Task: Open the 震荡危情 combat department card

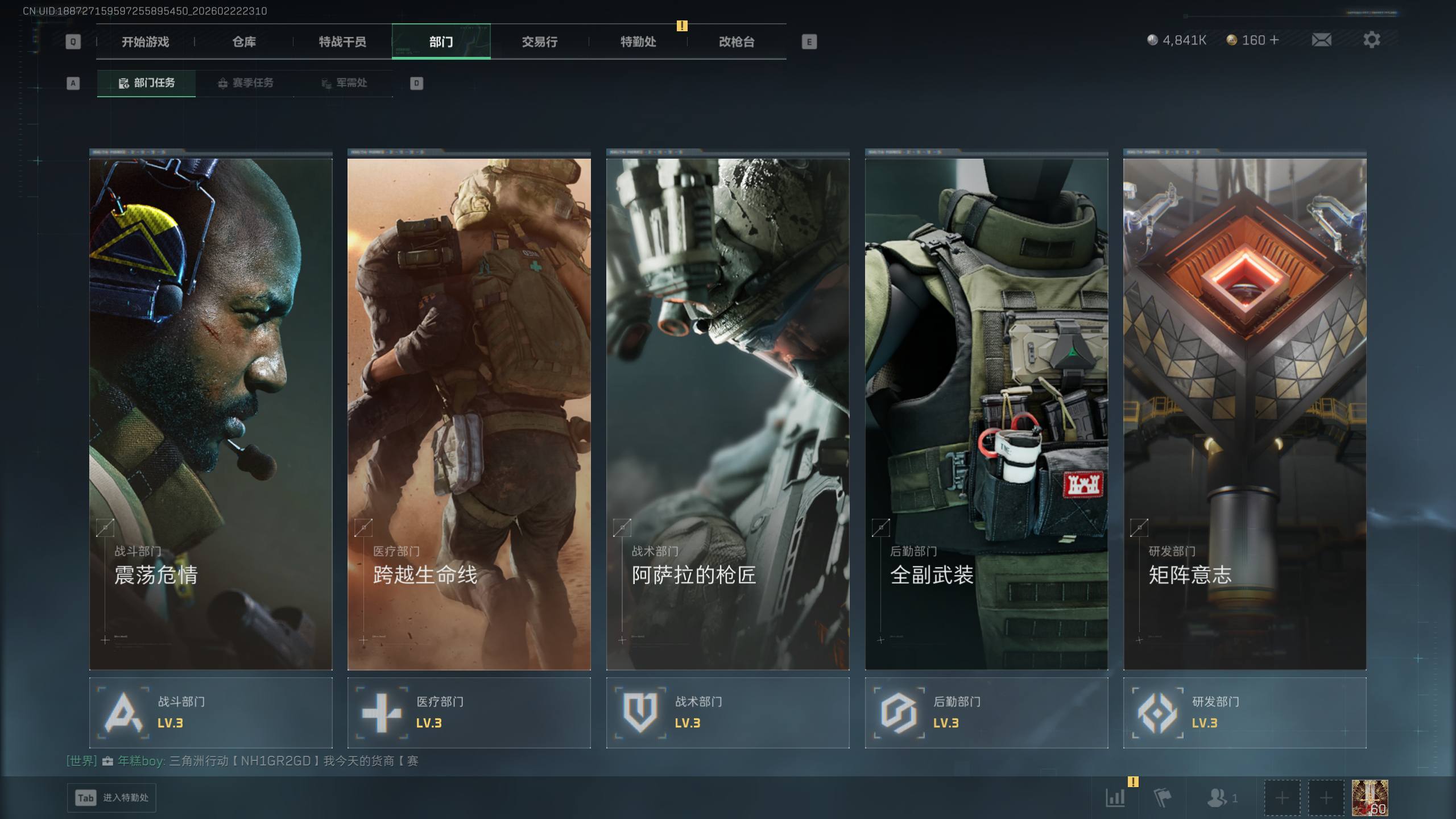Action: tap(210, 413)
